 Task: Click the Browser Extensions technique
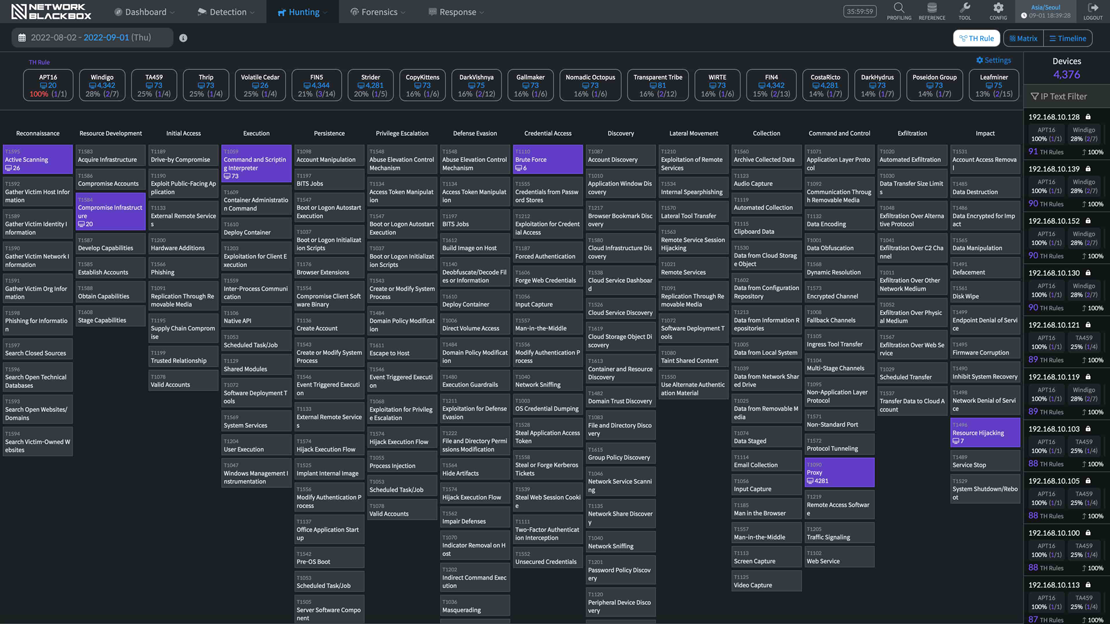329,268
